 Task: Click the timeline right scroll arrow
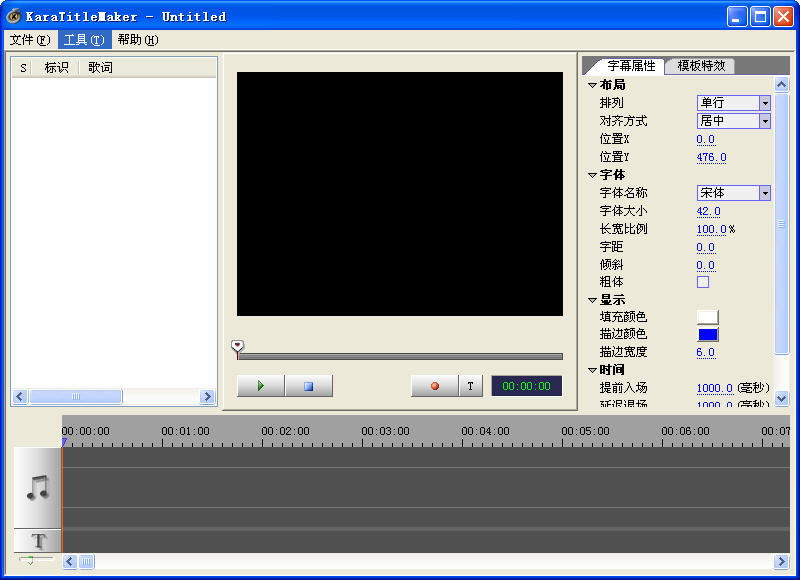coord(781,562)
